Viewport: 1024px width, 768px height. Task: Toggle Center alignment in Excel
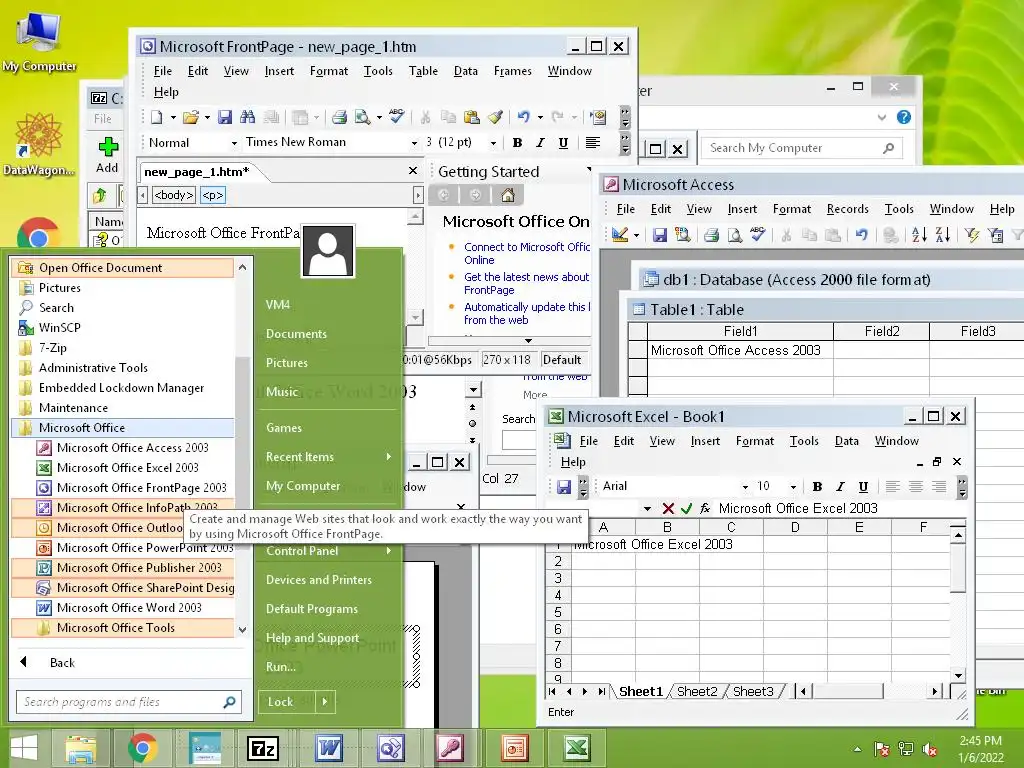[x=916, y=487]
